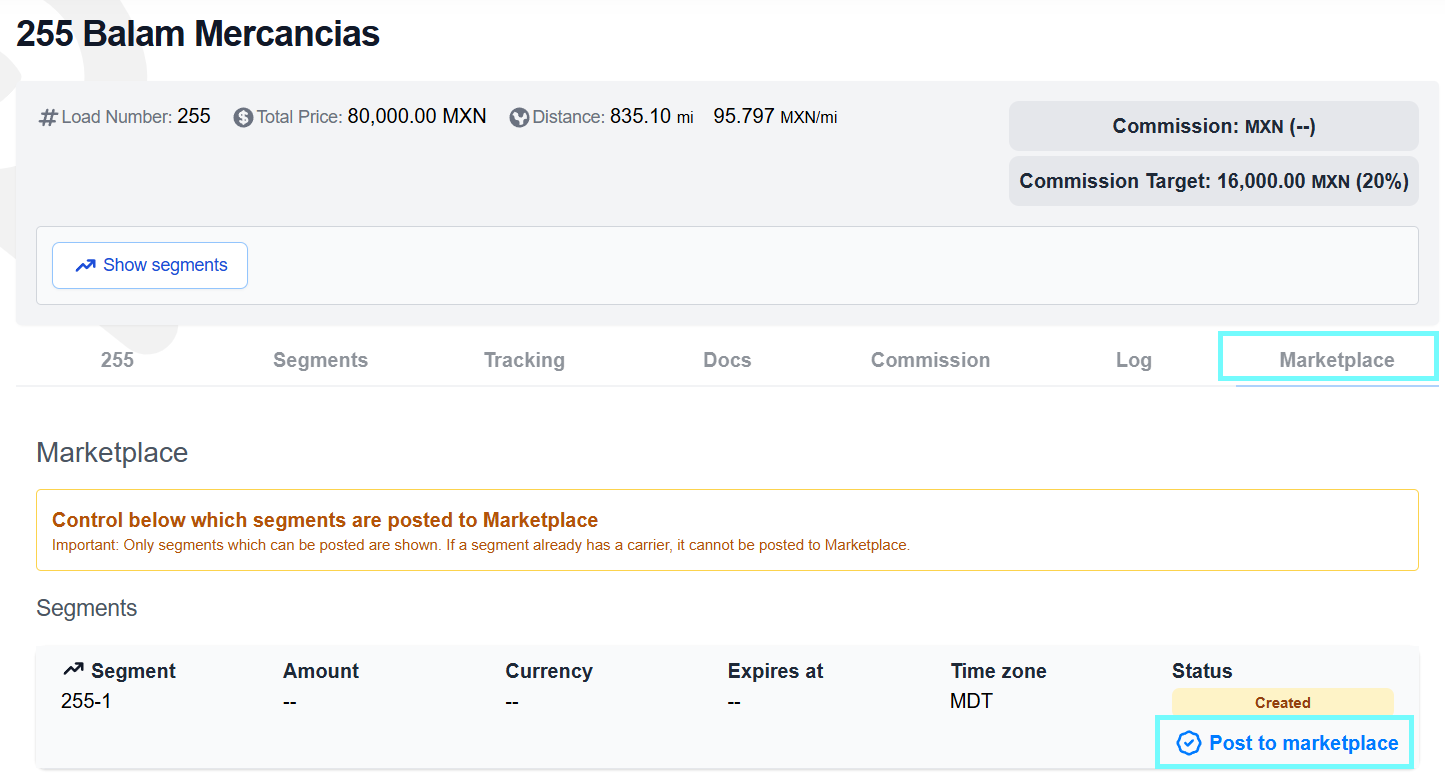Click the MDT time zone value
1445x784 pixels.
pos(971,701)
